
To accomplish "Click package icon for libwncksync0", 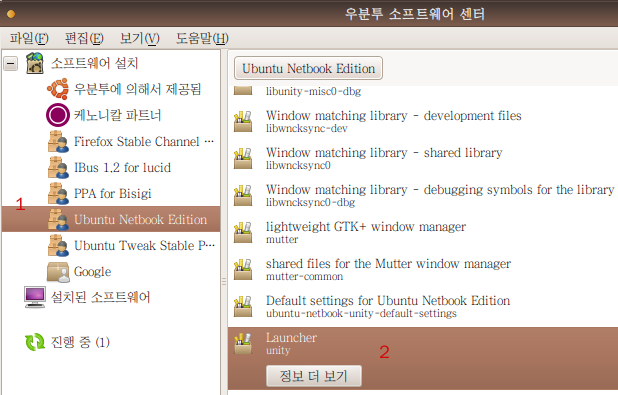I will click(243, 158).
